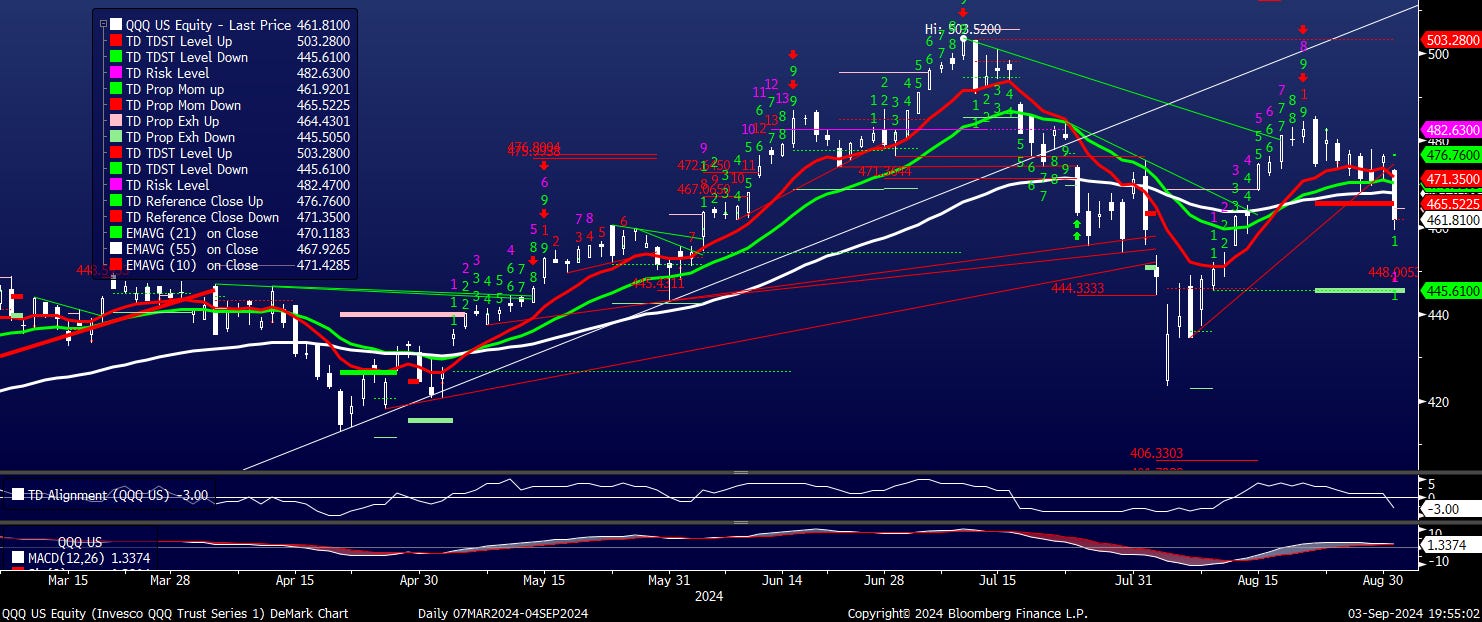This screenshot has height=622, width=1482.
Task: Click the May 31 date axis label
Action: tap(669, 579)
